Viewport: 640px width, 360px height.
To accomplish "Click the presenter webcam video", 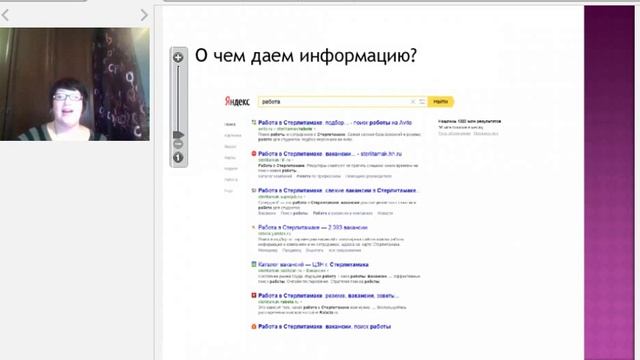I will coord(75,84).
